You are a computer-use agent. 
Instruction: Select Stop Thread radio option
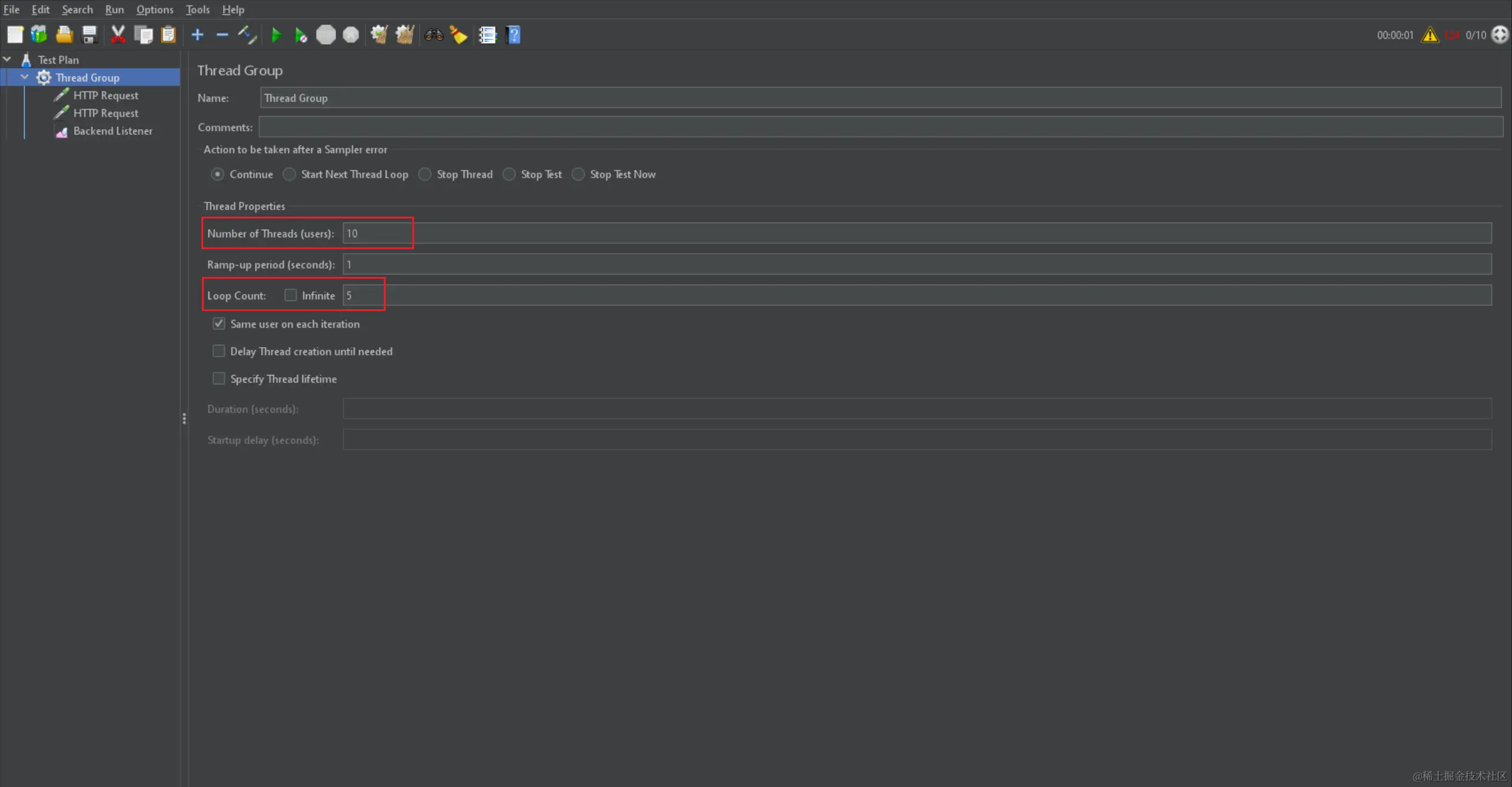tap(425, 174)
